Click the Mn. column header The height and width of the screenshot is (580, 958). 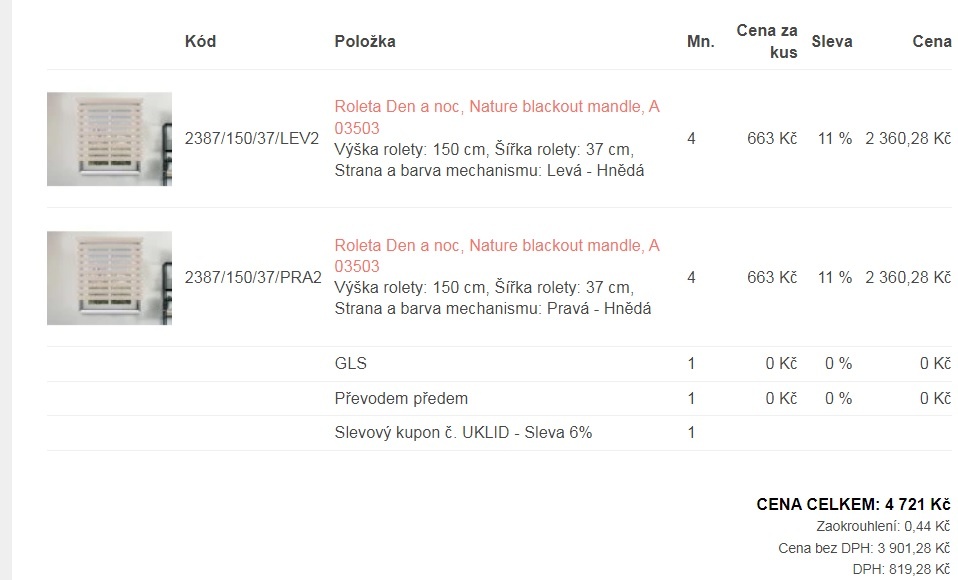[700, 41]
